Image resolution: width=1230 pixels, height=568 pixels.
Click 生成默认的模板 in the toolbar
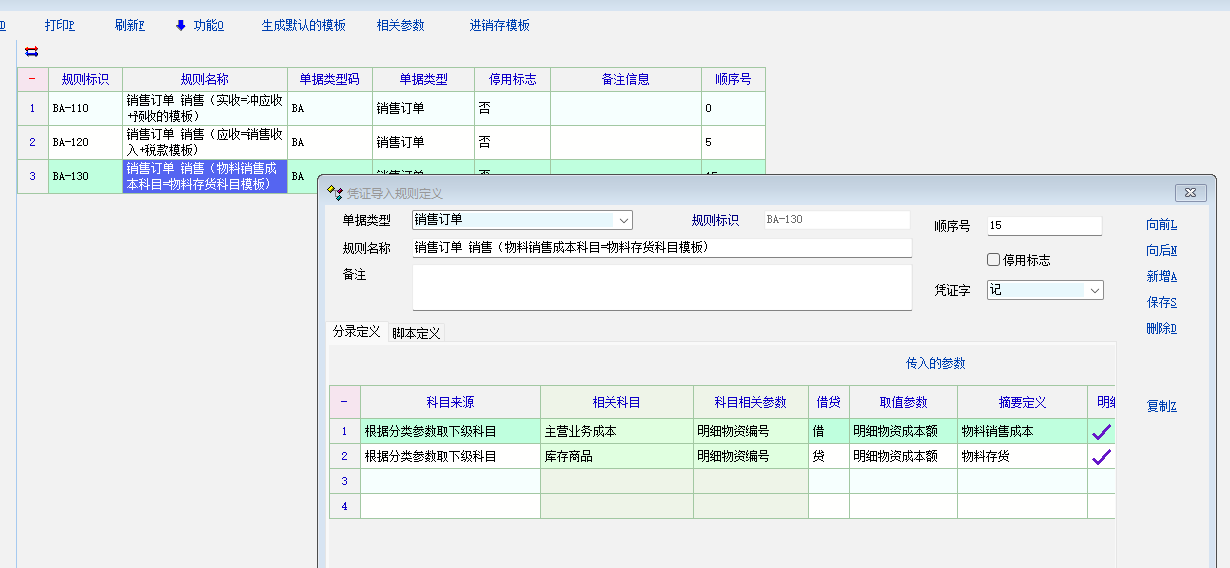tap(304, 25)
